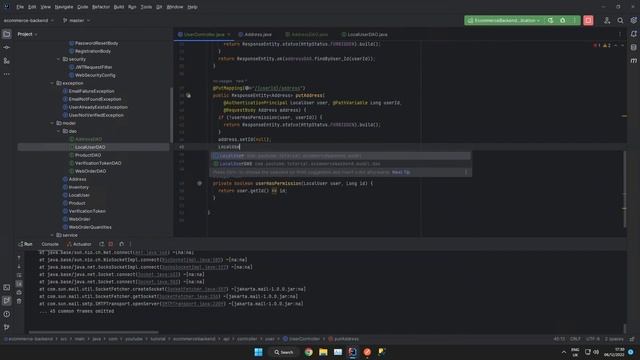Click the Debug bug icon in toolbar
Screen dimensions: 640x360
tap(563, 20)
